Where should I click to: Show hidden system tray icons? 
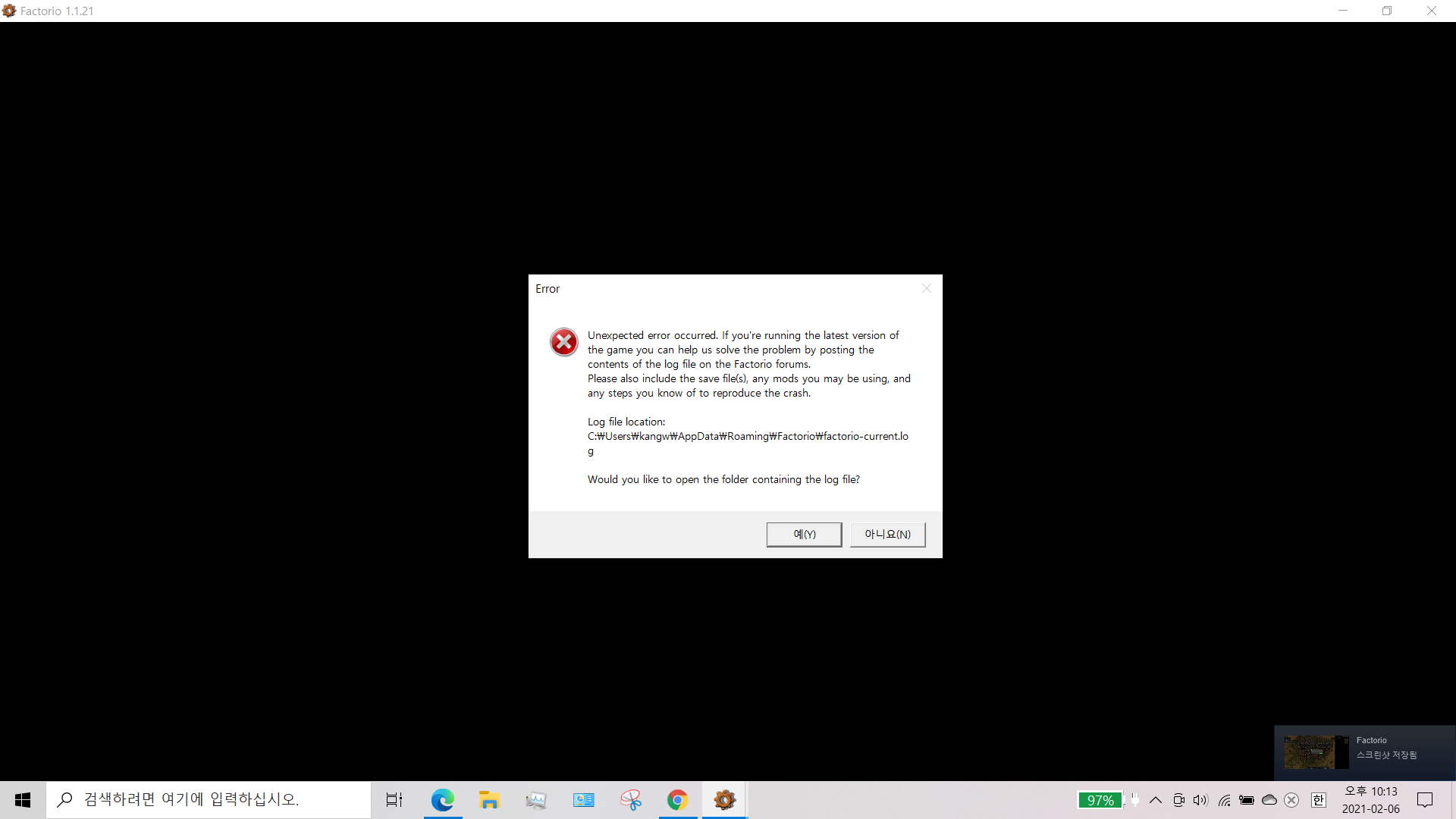pyautogui.click(x=1156, y=800)
